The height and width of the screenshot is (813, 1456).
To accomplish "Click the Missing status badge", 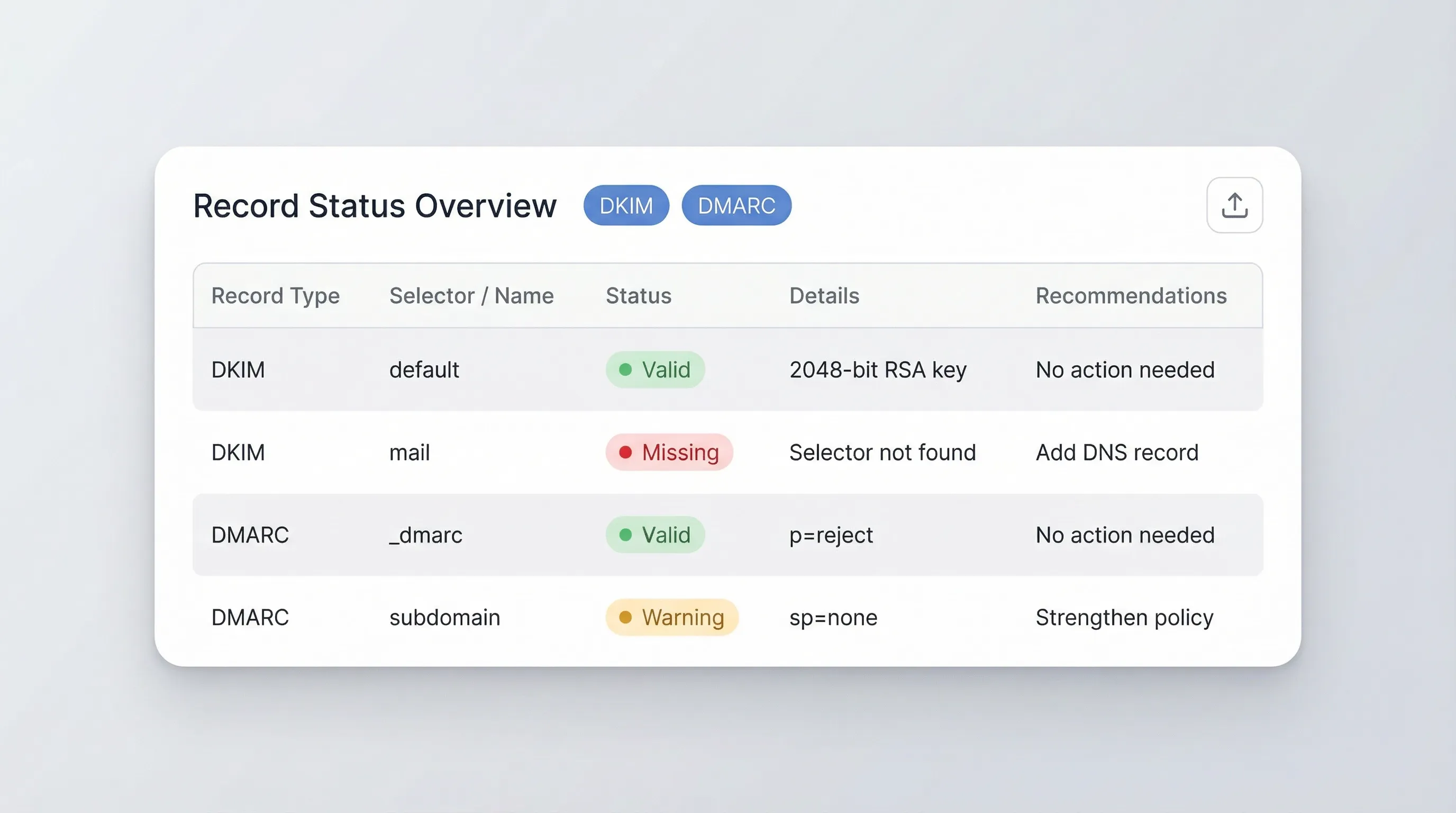I will [x=669, y=451].
